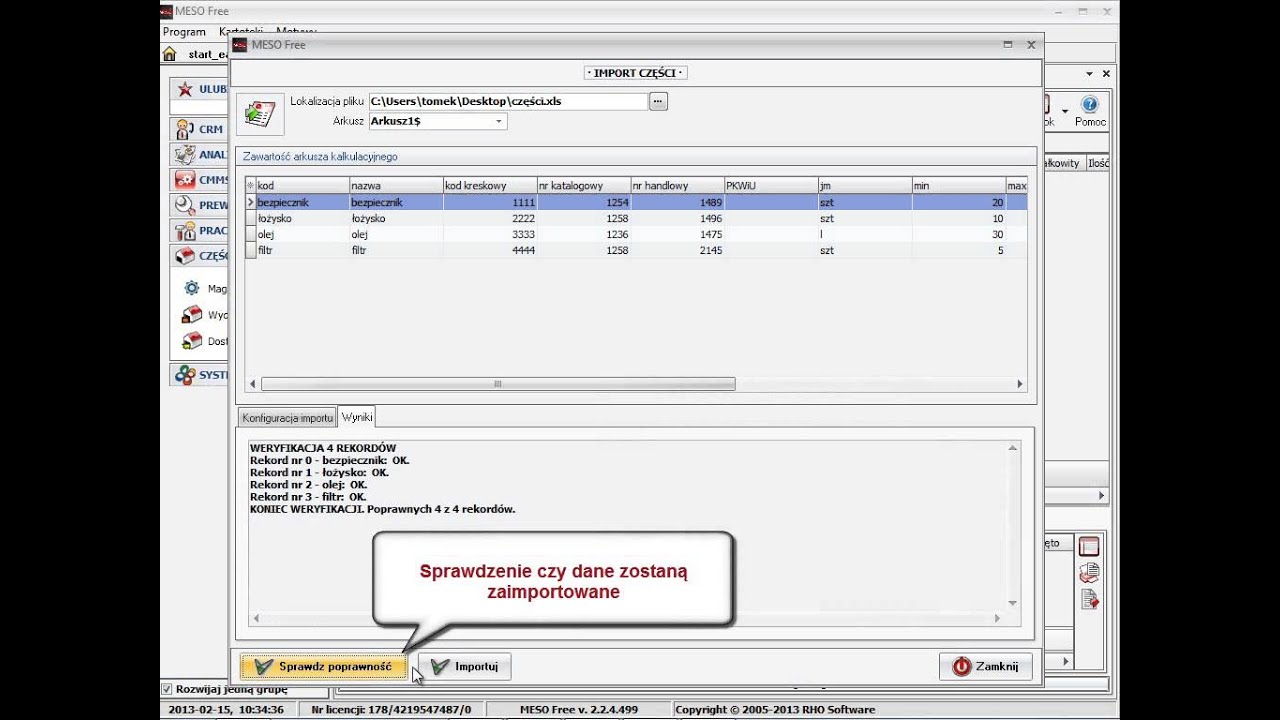Select the łożysko kod cell
This screenshot has height=720, width=1280.
(x=302, y=218)
